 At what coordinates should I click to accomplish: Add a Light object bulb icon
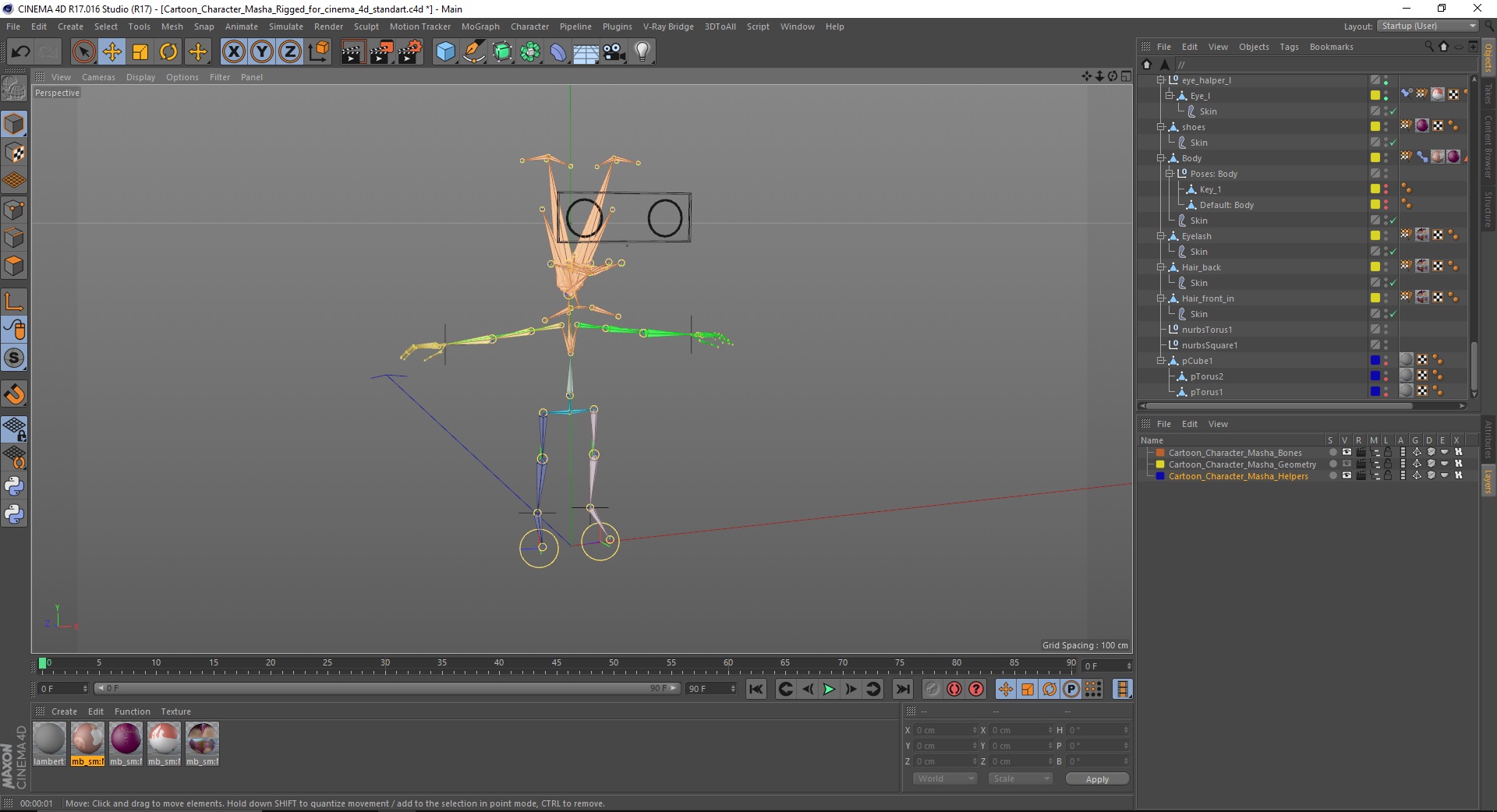[642, 52]
